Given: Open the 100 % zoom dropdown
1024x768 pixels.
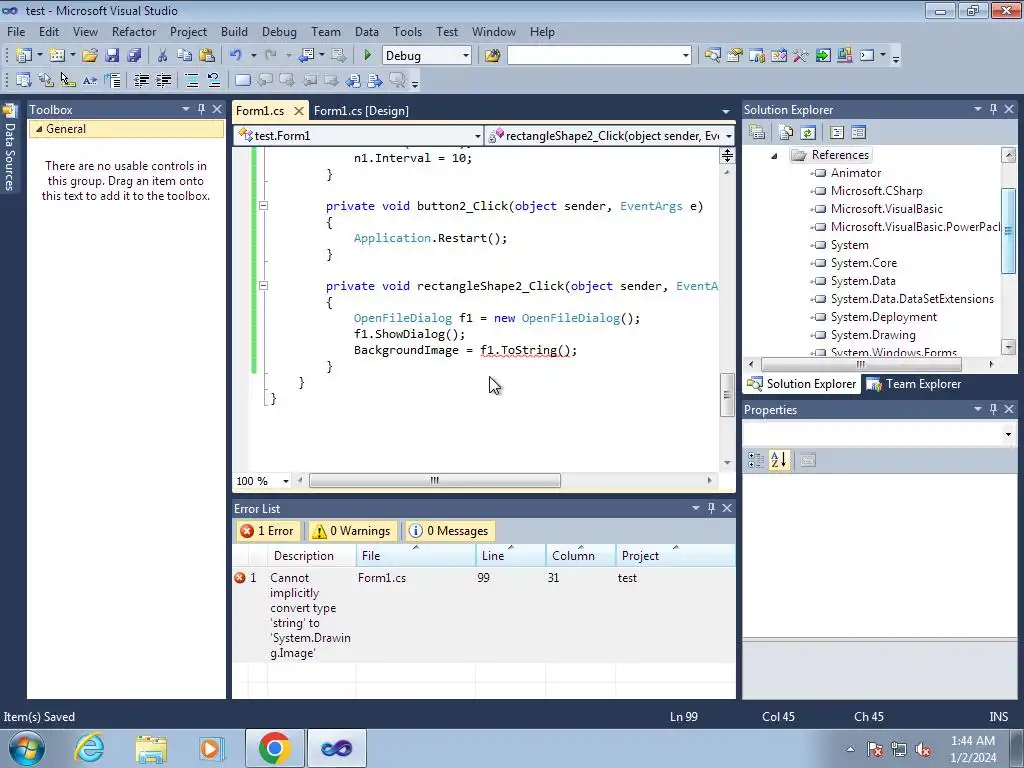Looking at the screenshot, I should pos(285,481).
